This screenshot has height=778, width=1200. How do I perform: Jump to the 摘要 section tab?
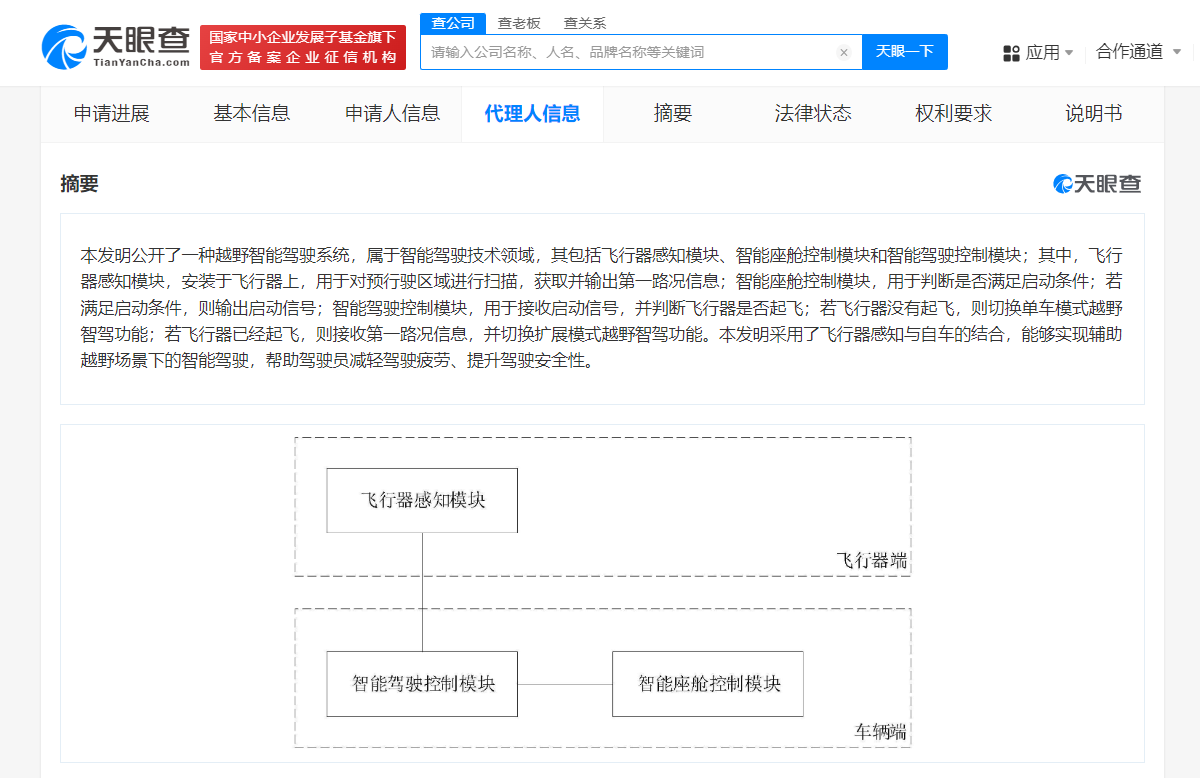click(672, 114)
